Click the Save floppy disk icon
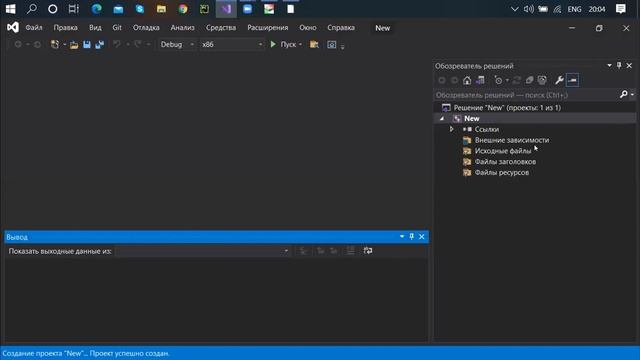This screenshot has height=360, width=640. [87, 44]
